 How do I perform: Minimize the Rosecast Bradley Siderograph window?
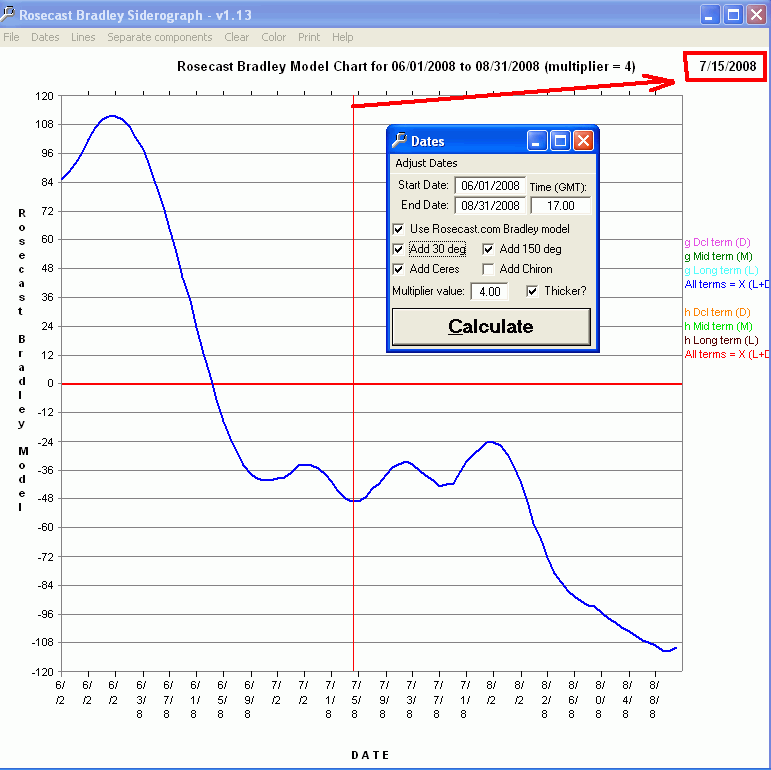pyautogui.click(x=709, y=15)
